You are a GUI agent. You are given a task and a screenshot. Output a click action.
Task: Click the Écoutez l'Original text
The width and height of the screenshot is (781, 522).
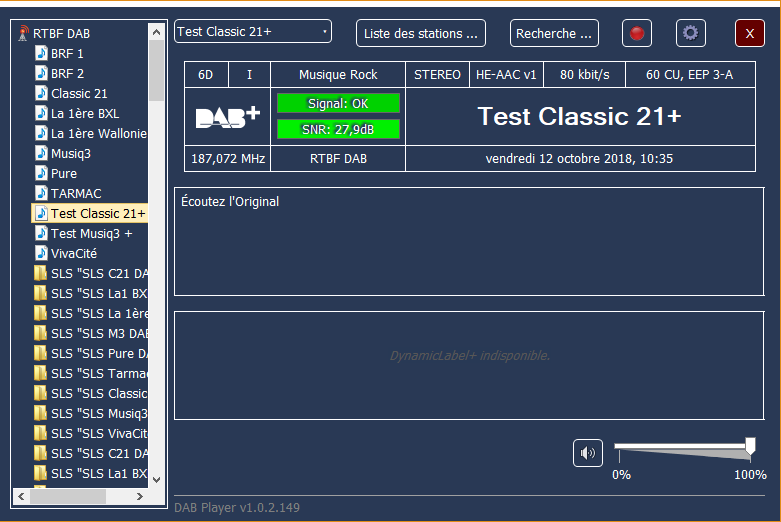pos(230,201)
